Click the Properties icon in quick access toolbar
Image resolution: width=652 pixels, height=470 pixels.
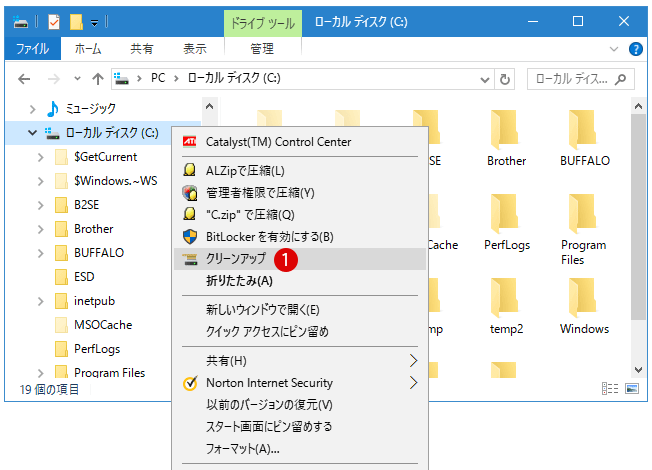click(54, 22)
